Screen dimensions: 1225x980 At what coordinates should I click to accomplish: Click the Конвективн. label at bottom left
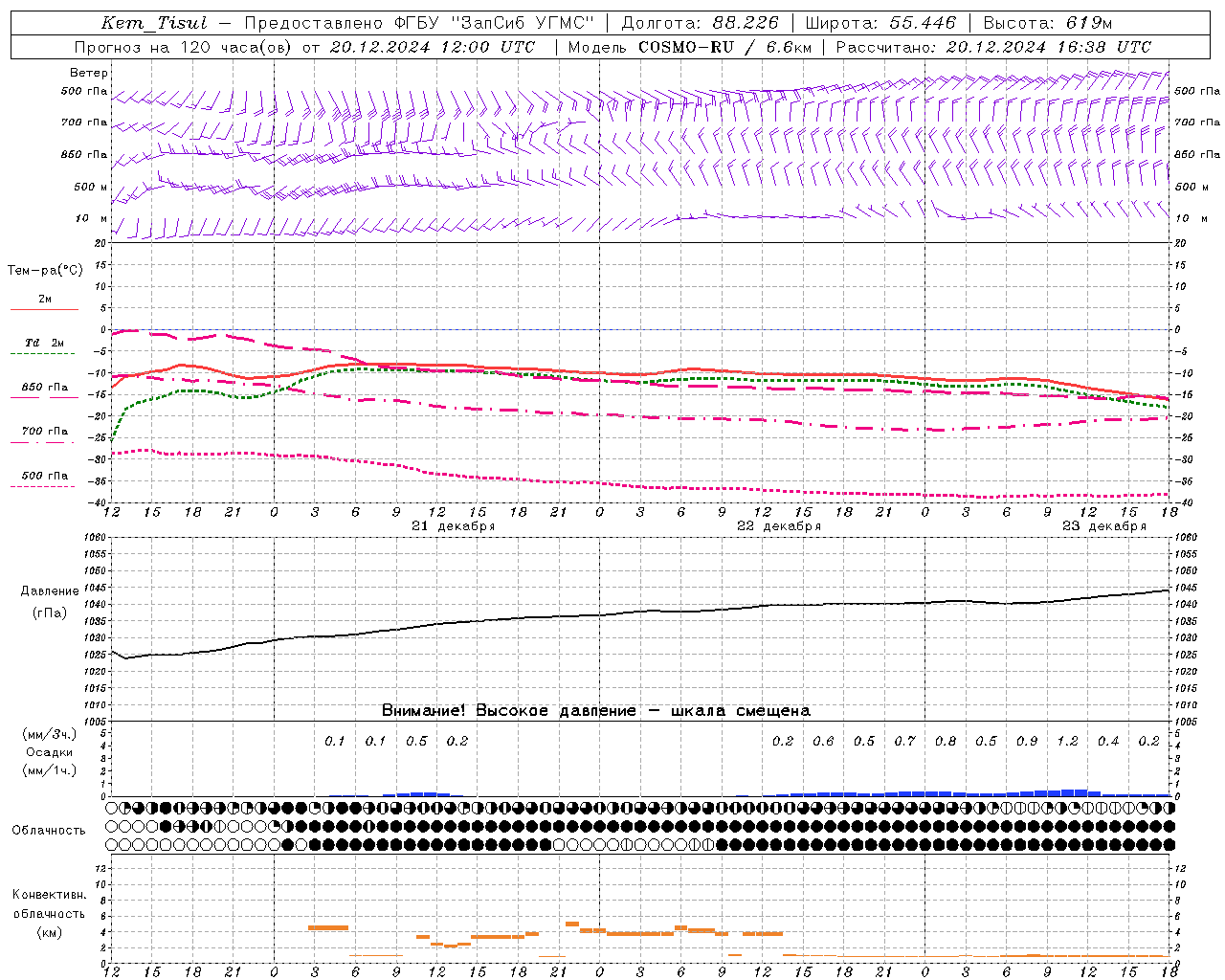(x=49, y=895)
